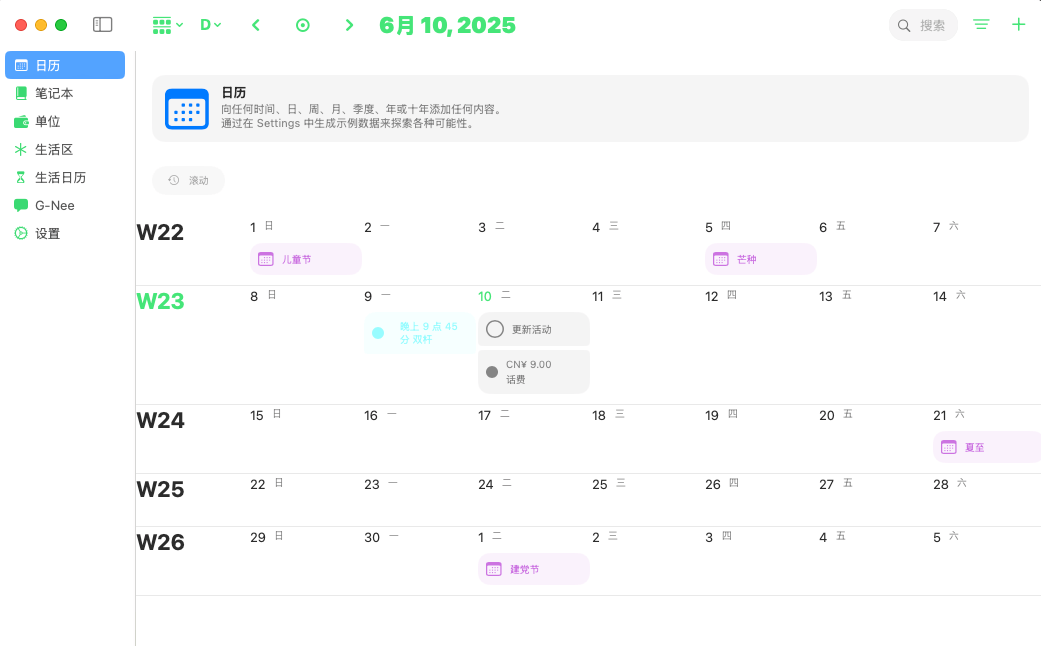Image resolution: width=1041 pixels, height=646 pixels.
Task: Click the 搜索 search field
Action: pos(923,25)
